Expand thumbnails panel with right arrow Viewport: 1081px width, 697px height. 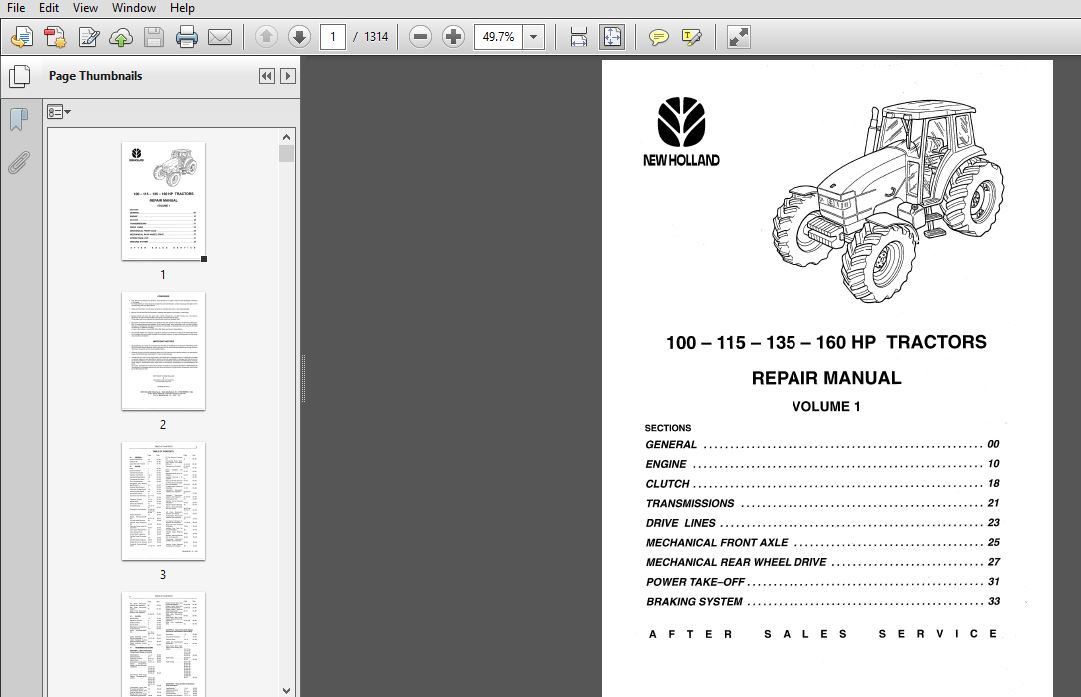pyautogui.click(x=288, y=76)
